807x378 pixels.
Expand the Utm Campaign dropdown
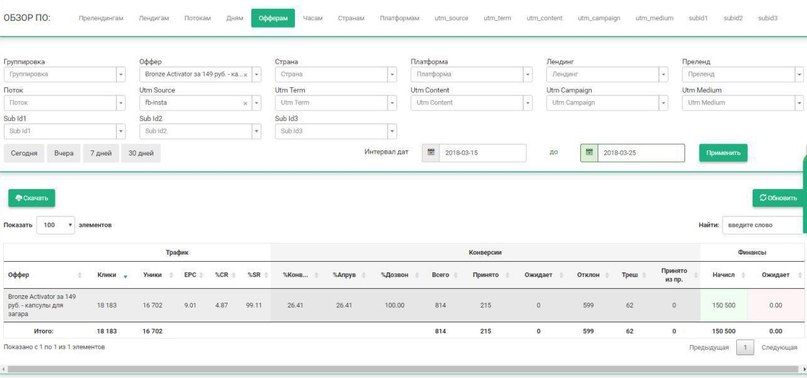coord(607,103)
